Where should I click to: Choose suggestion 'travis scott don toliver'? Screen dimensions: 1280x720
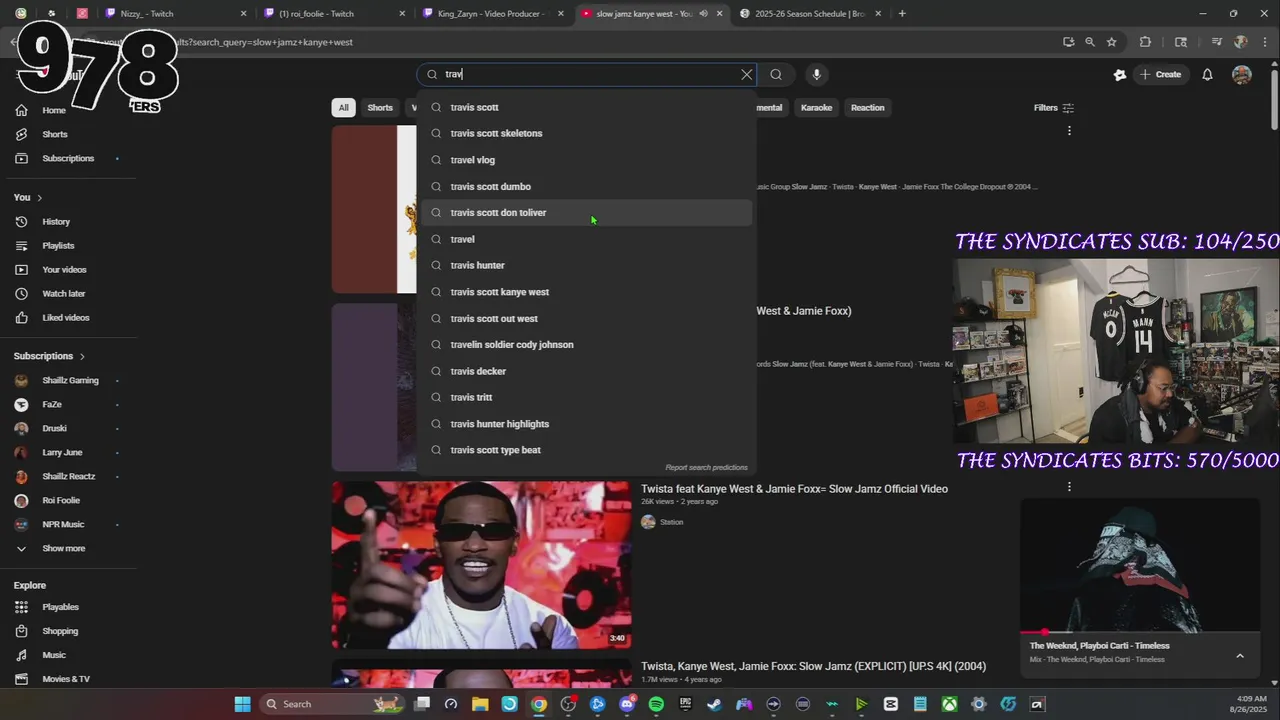[585, 212]
